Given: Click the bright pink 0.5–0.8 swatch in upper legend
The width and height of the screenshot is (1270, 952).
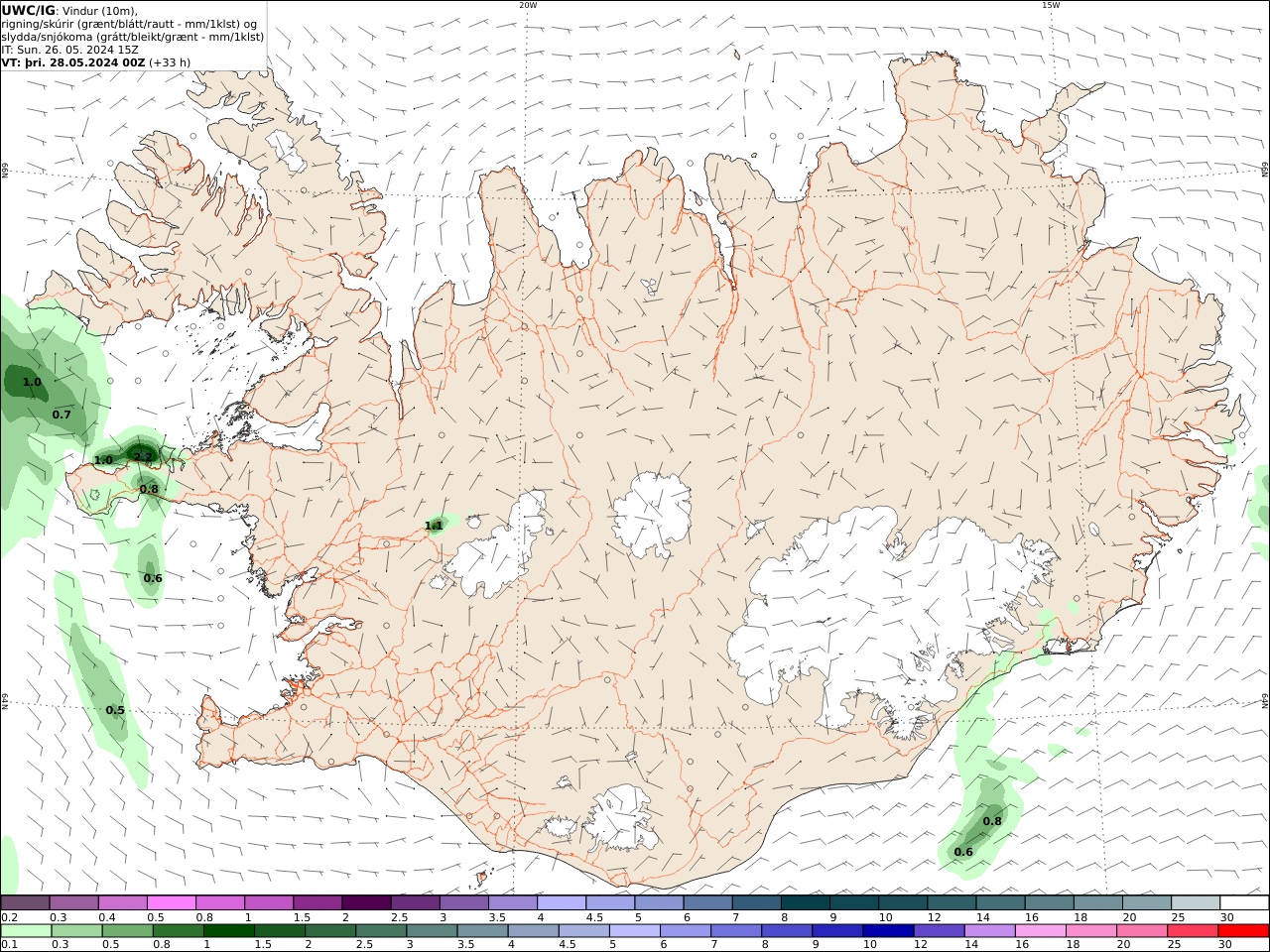Looking at the screenshot, I should [171, 903].
